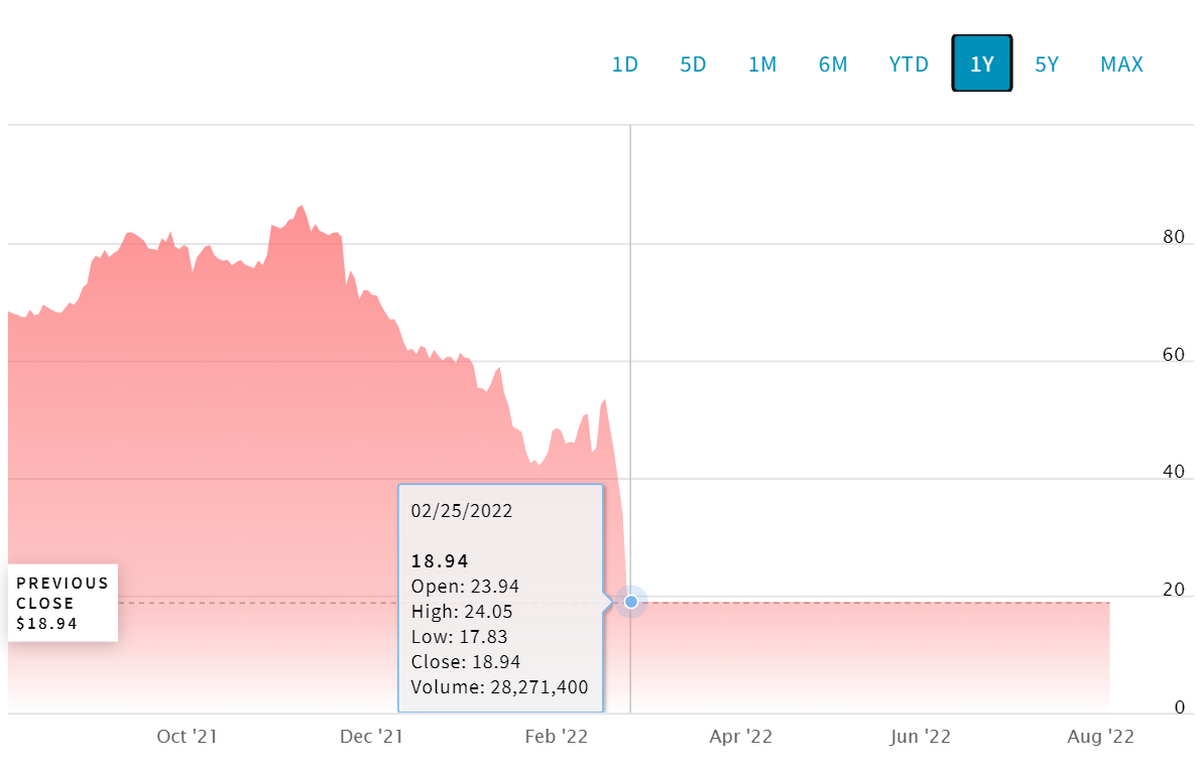This screenshot has height=770, width=1200.
Task: Click the Feb '22 axis label
Action: click(x=556, y=737)
